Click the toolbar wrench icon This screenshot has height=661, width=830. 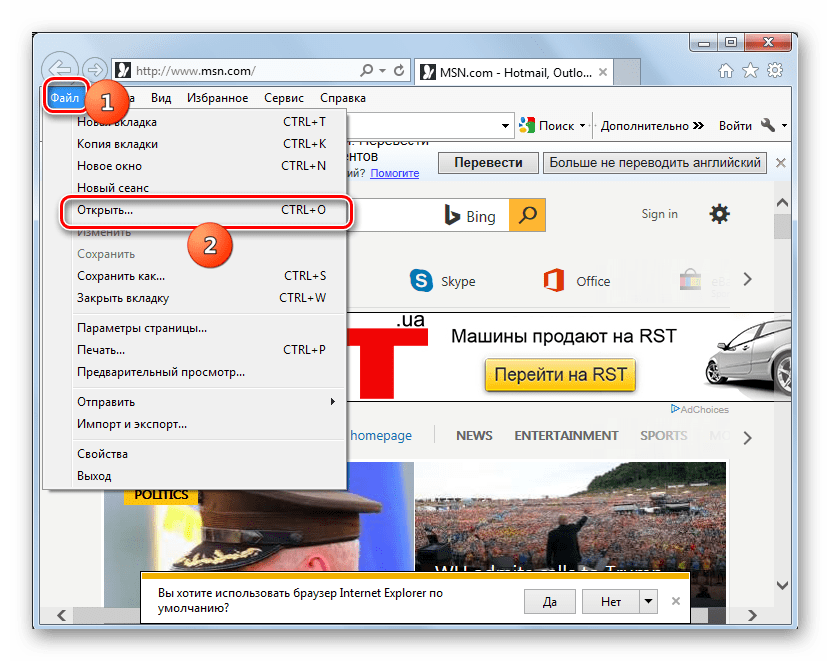(767, 126)
